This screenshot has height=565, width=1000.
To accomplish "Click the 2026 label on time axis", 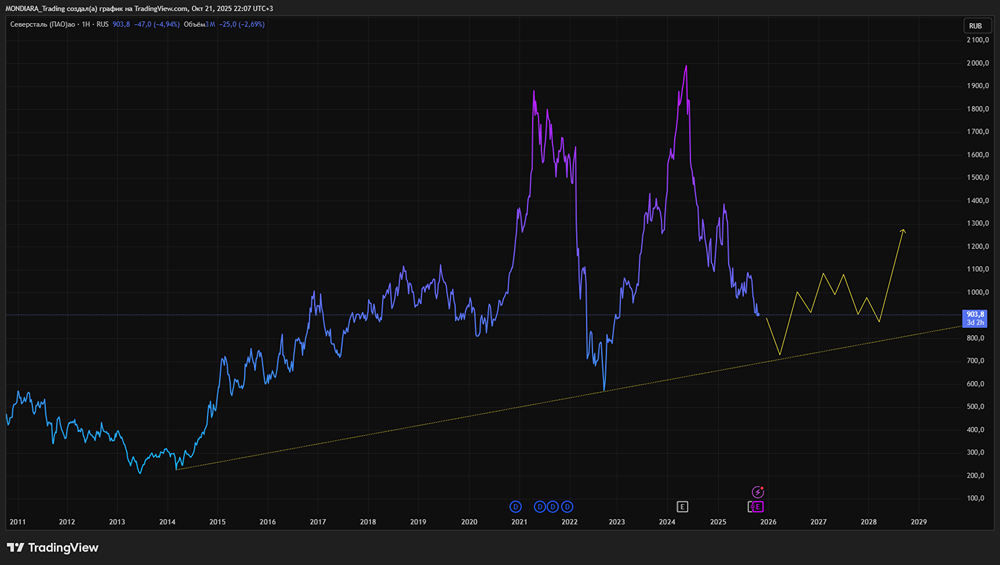I will pyautogui.click(x=768, y=522).
